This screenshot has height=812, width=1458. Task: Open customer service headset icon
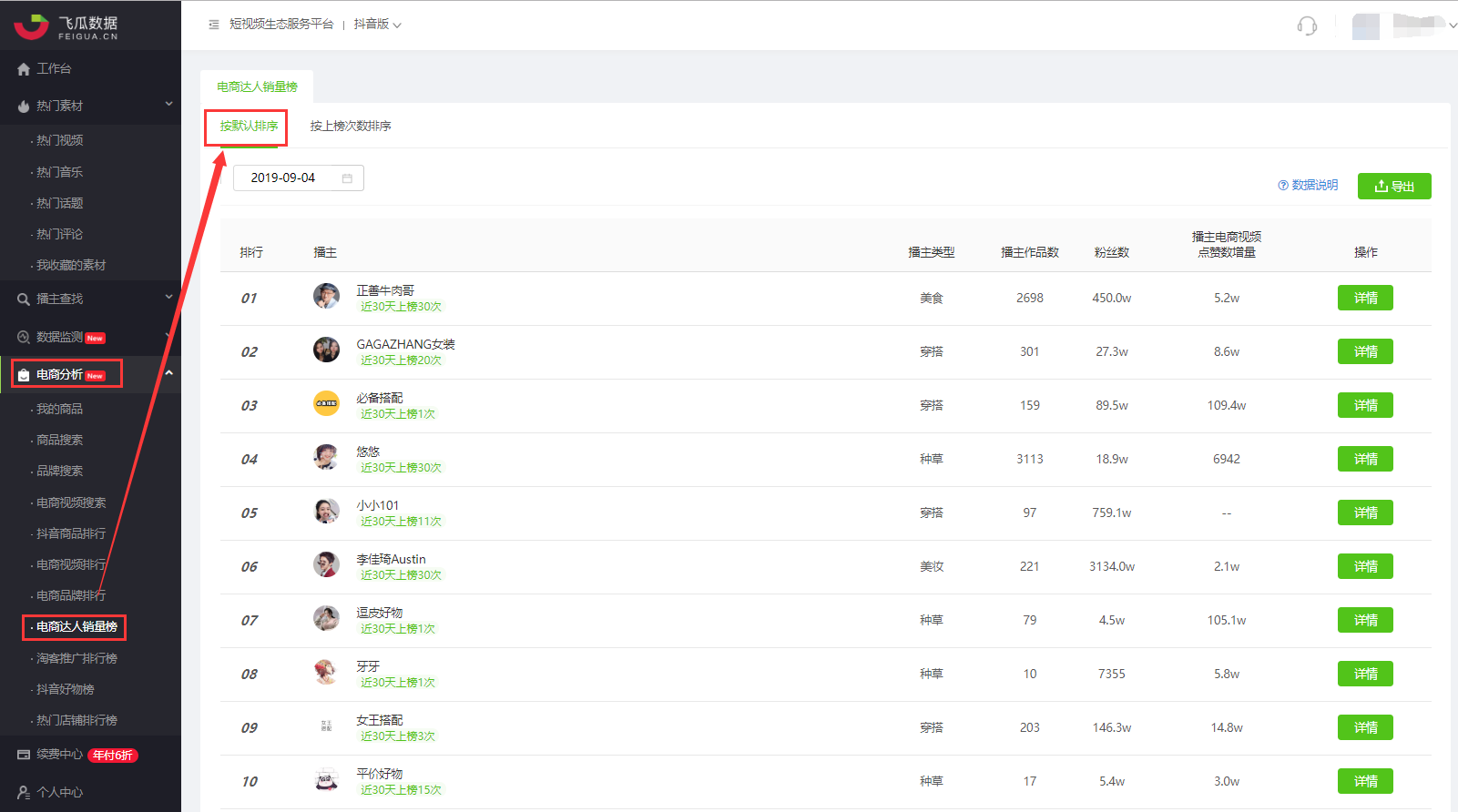click(x=1307, y=25)
